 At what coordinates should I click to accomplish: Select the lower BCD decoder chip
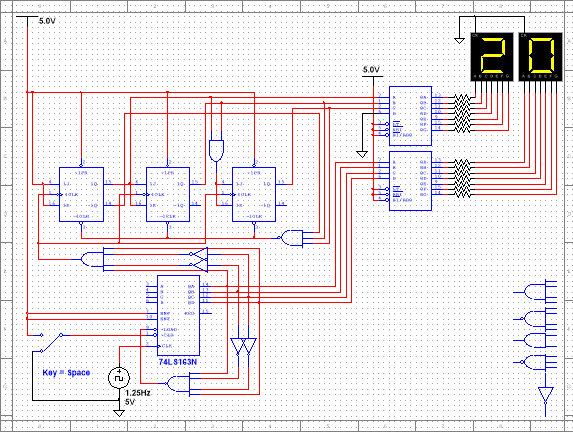click(x=410, y=181)
